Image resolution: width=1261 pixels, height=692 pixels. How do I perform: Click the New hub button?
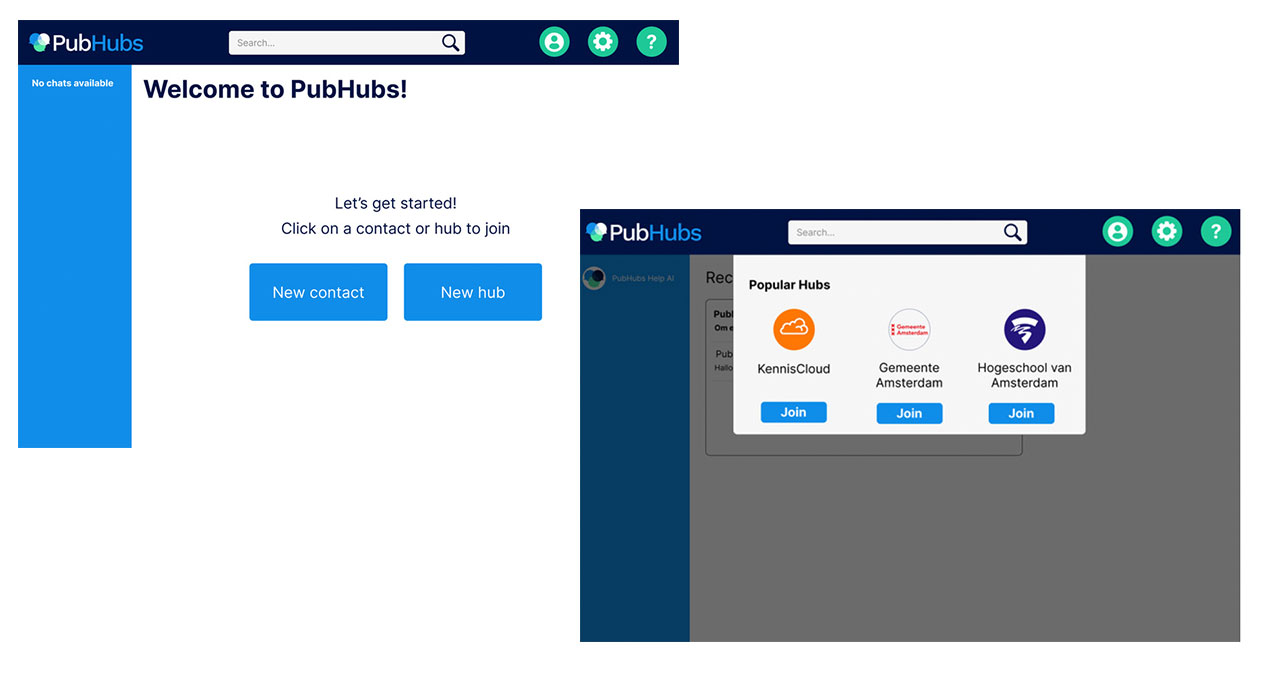point(473,292)
